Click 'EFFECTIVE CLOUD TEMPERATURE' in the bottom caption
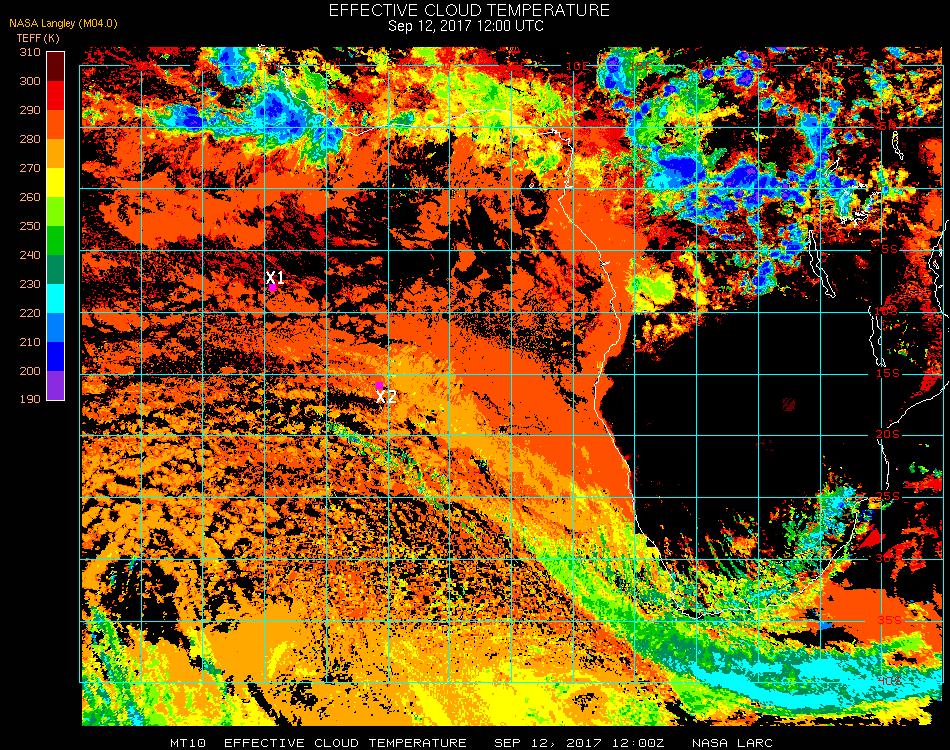The height and width of the screenshot is (750, 950). [345, 743]
